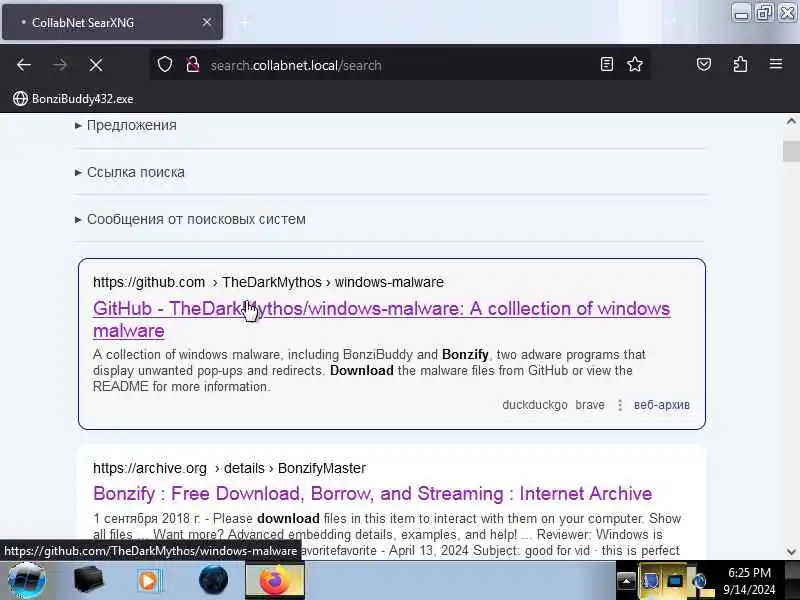Bookmark this page with the star
This screenshot has height=600, width=800.
tap(635, 64)
